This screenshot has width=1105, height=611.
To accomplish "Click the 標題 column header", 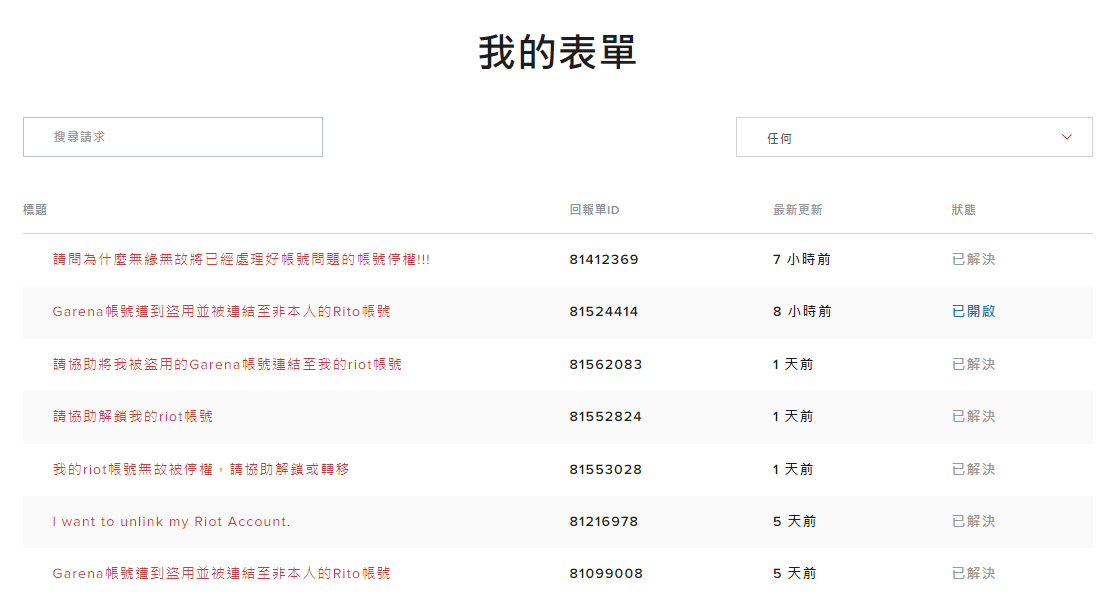I will click(35, 210).
